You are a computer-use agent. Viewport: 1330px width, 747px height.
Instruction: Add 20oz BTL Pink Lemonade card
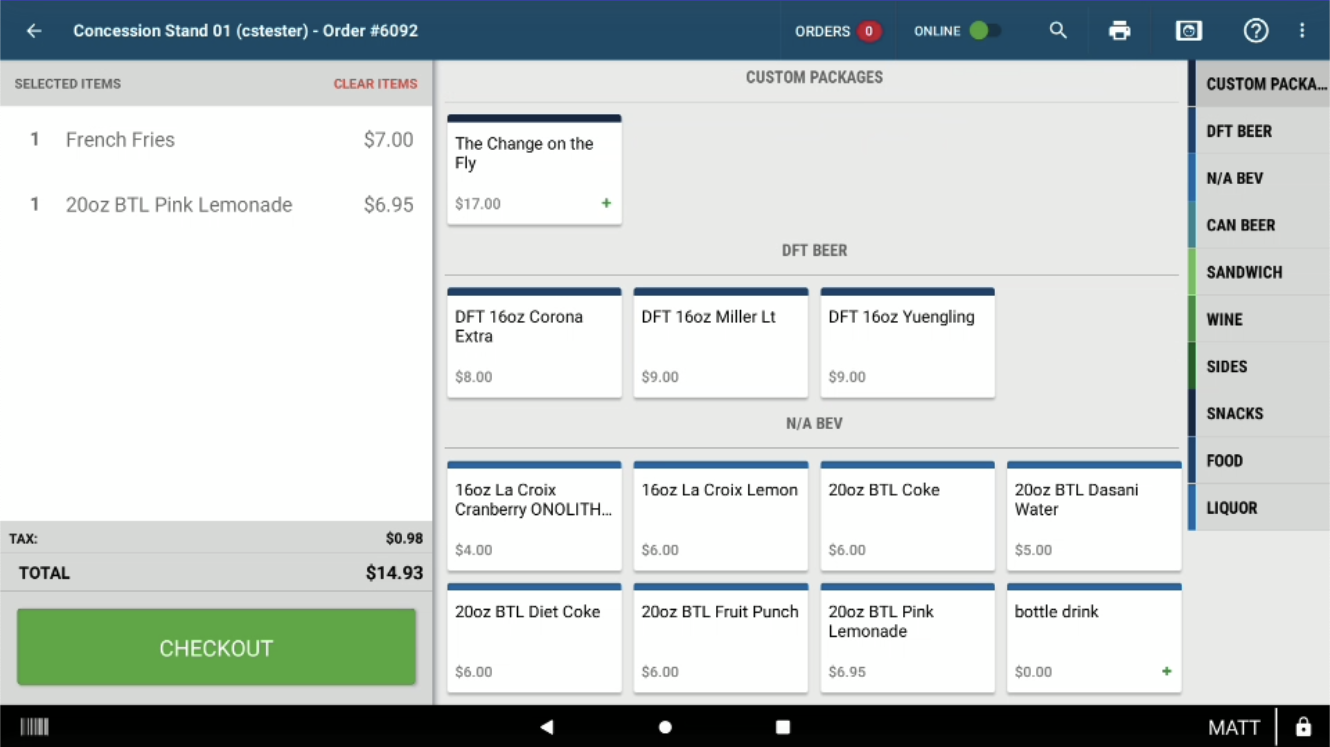pos(908,638)
